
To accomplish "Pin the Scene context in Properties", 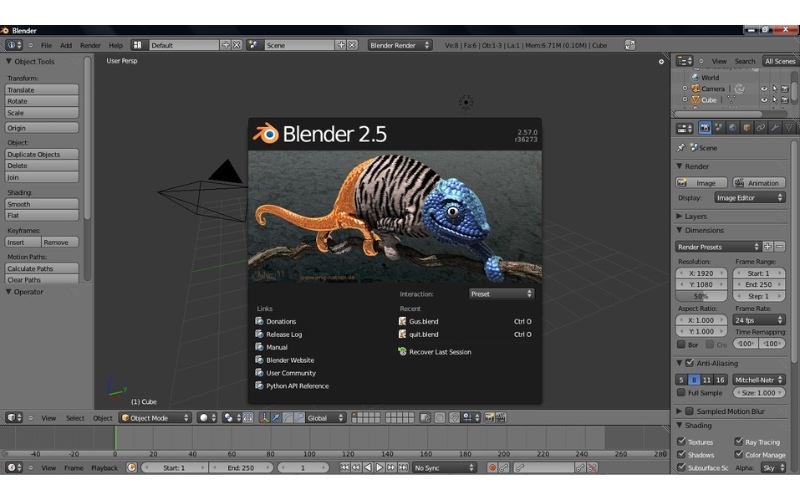I will [x=681, y=147].
